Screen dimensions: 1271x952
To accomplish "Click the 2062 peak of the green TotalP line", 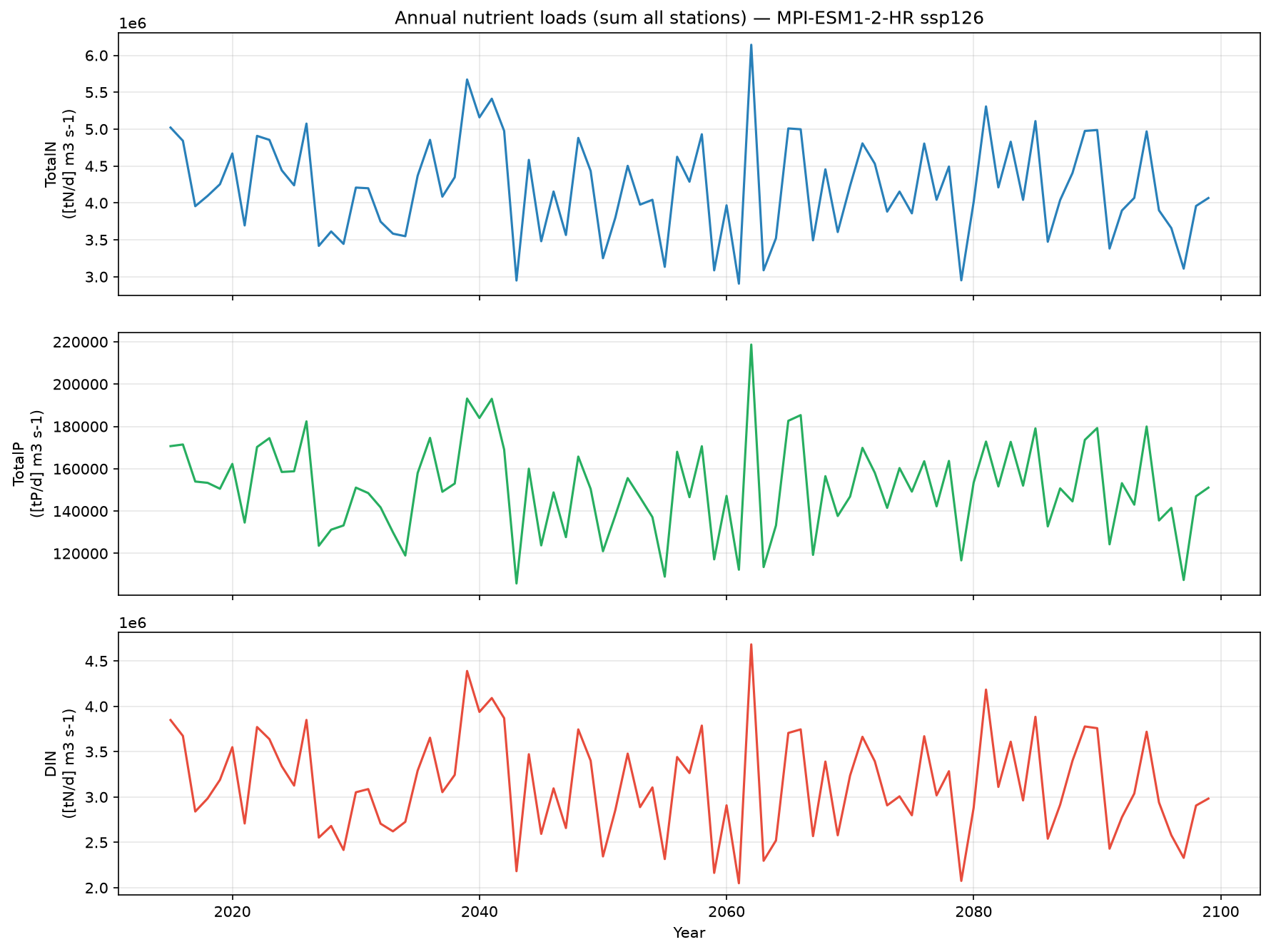I will 751,345.
